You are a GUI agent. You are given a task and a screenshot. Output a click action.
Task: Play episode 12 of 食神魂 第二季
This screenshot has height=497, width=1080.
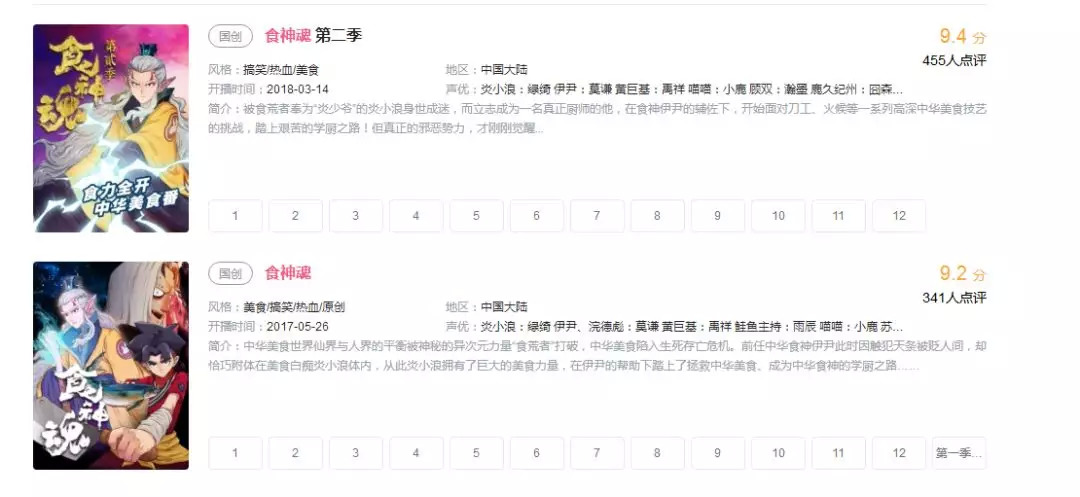coord(899,215)
